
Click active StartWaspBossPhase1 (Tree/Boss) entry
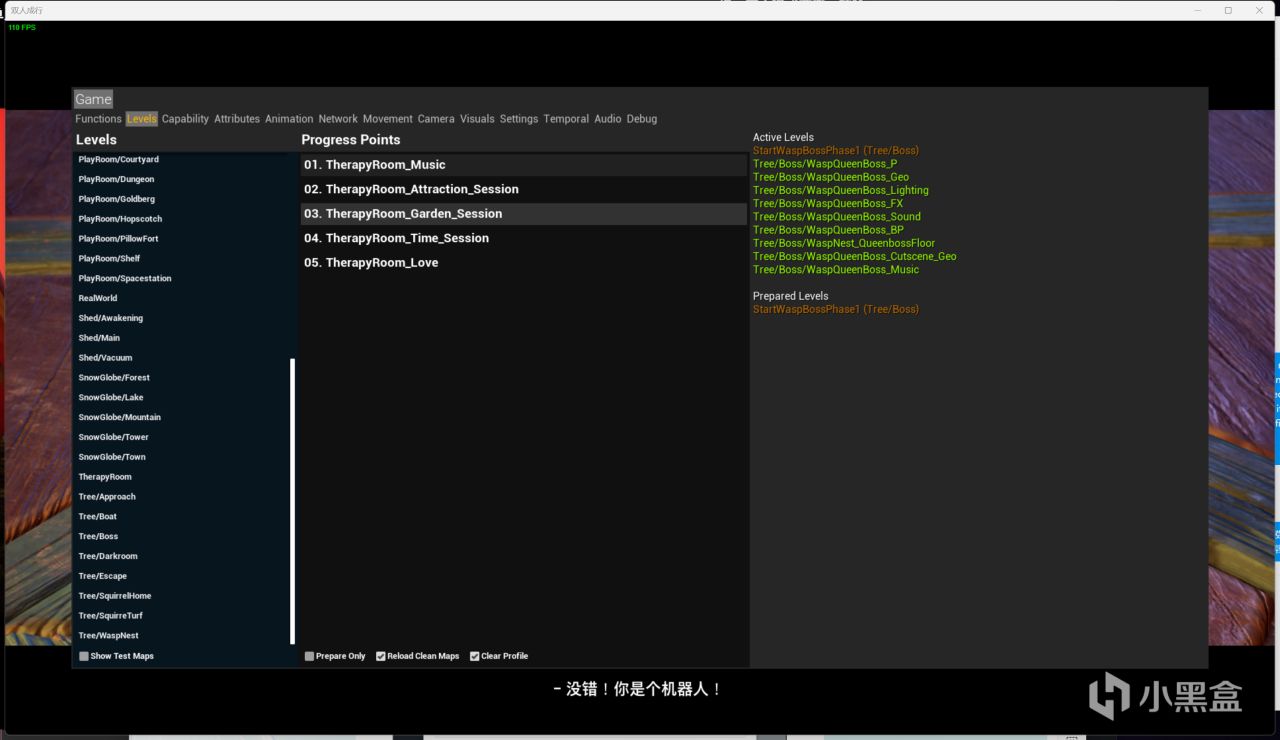(836, 151)
